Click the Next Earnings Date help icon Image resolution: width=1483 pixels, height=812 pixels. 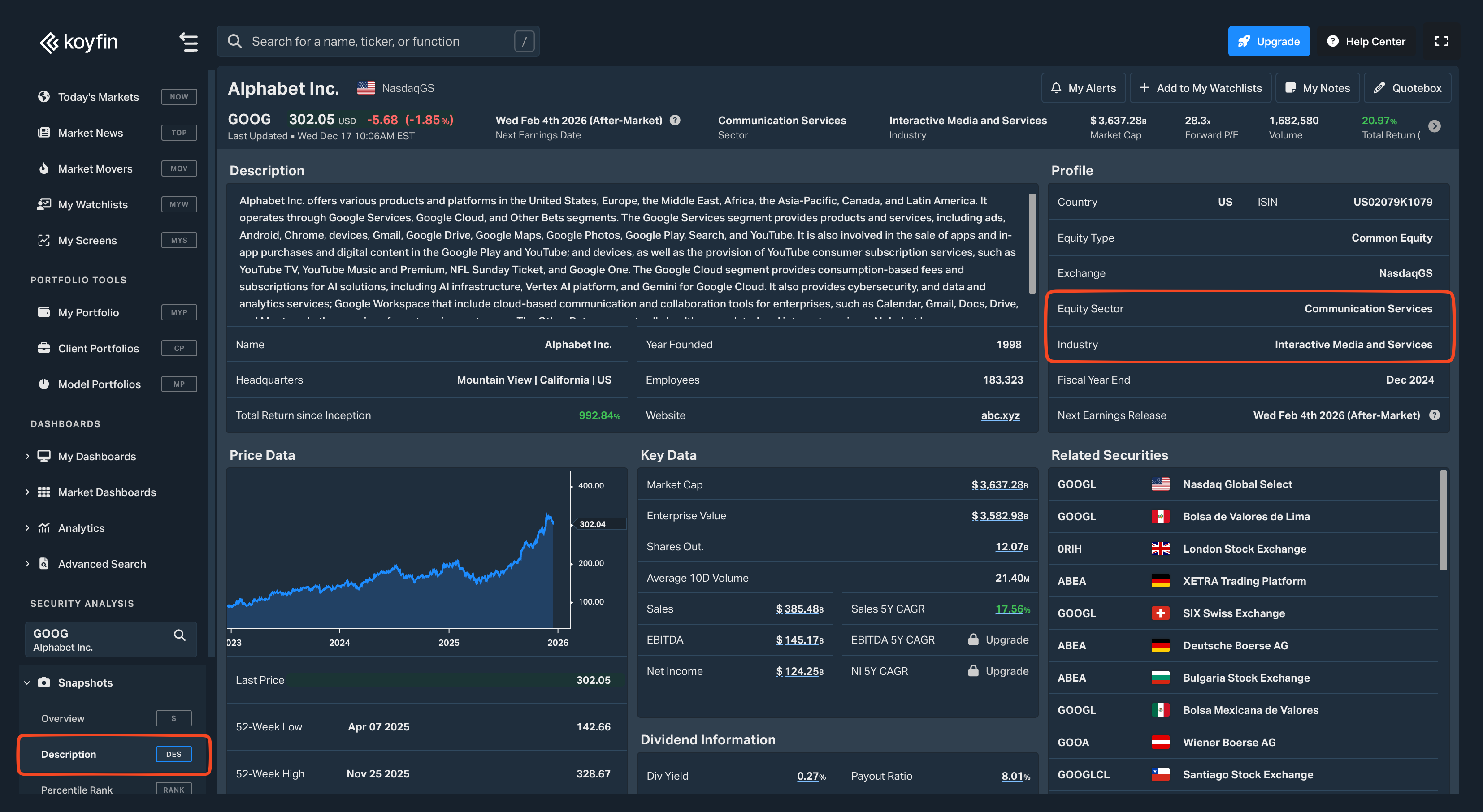(x=675, y=120)
